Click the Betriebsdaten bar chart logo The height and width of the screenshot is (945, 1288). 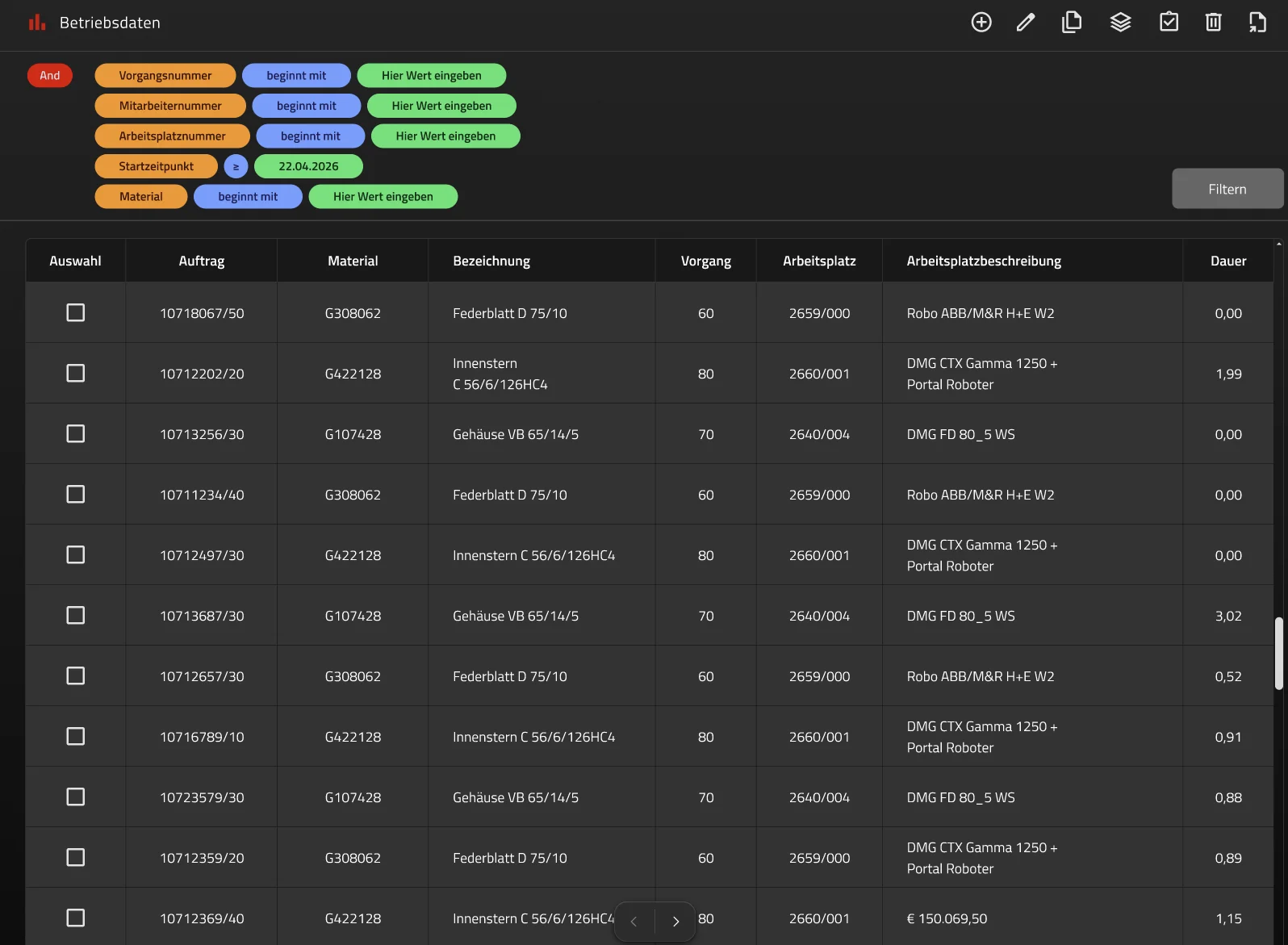(x=37, y=23)
